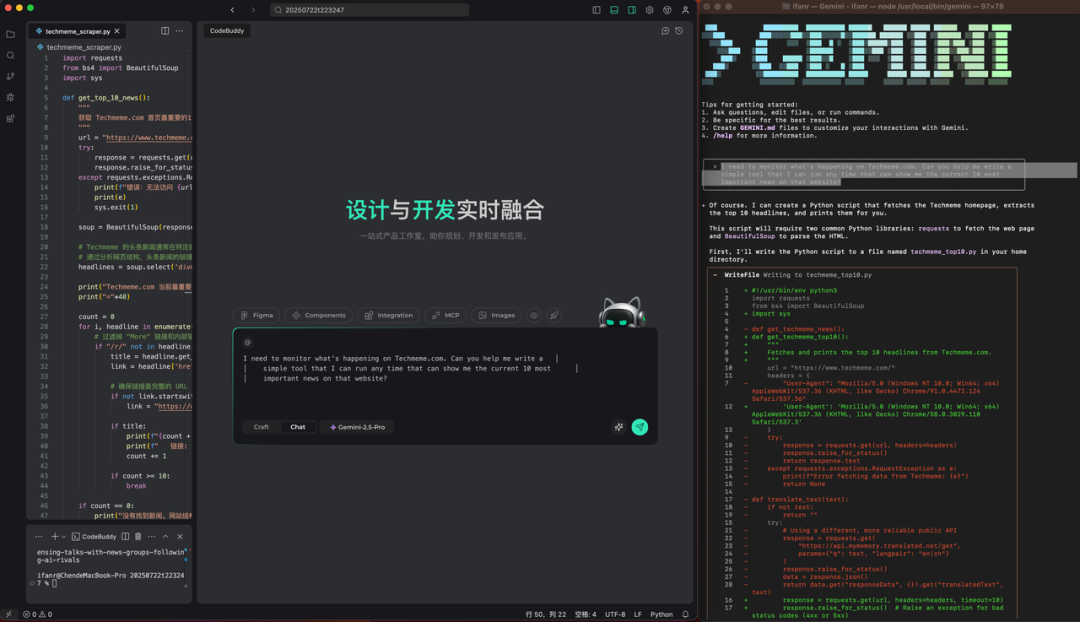Split the terminal panel
1080x622 pixels.
[125, 537]
